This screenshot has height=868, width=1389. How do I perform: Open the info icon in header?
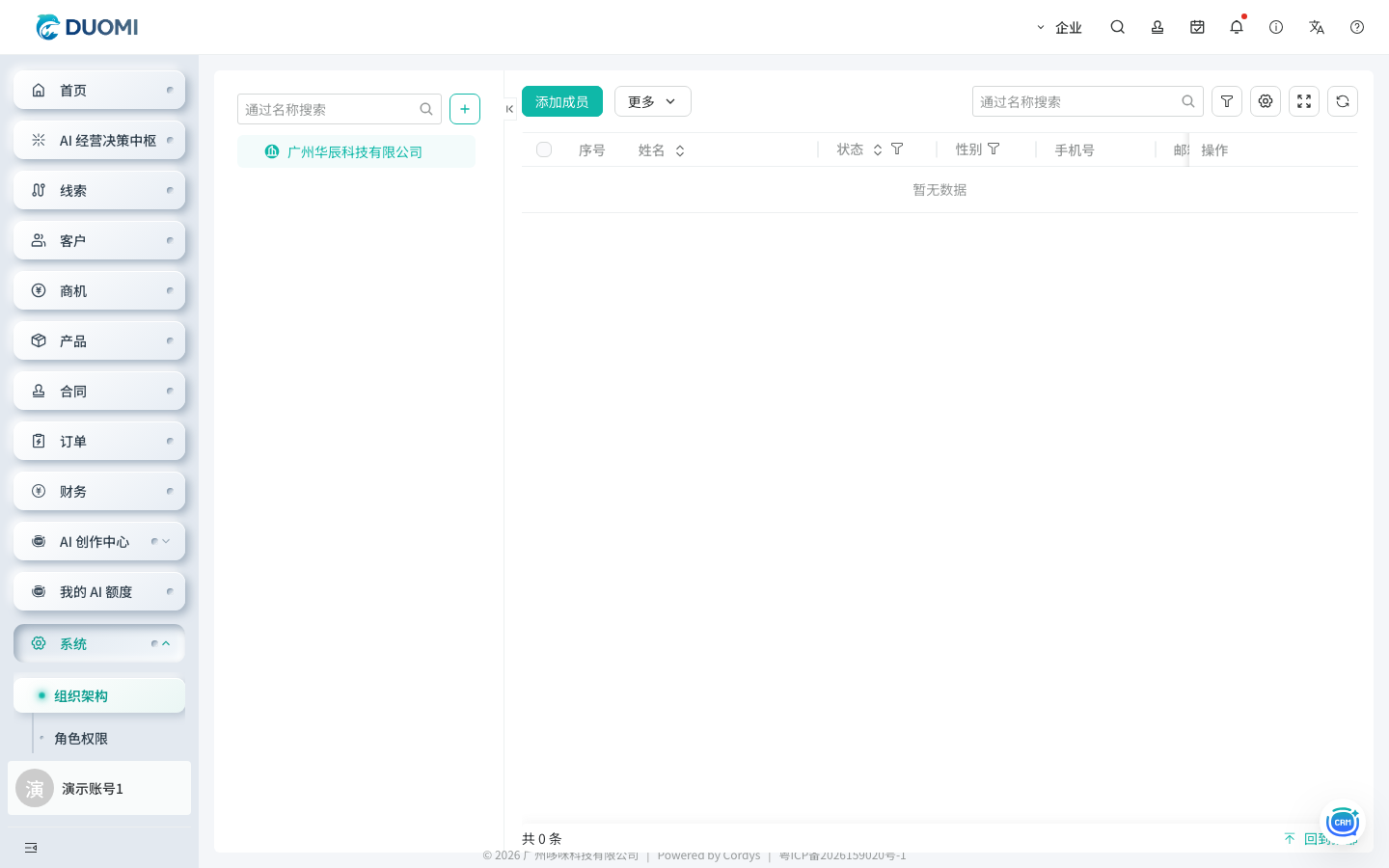[1276, 27]
